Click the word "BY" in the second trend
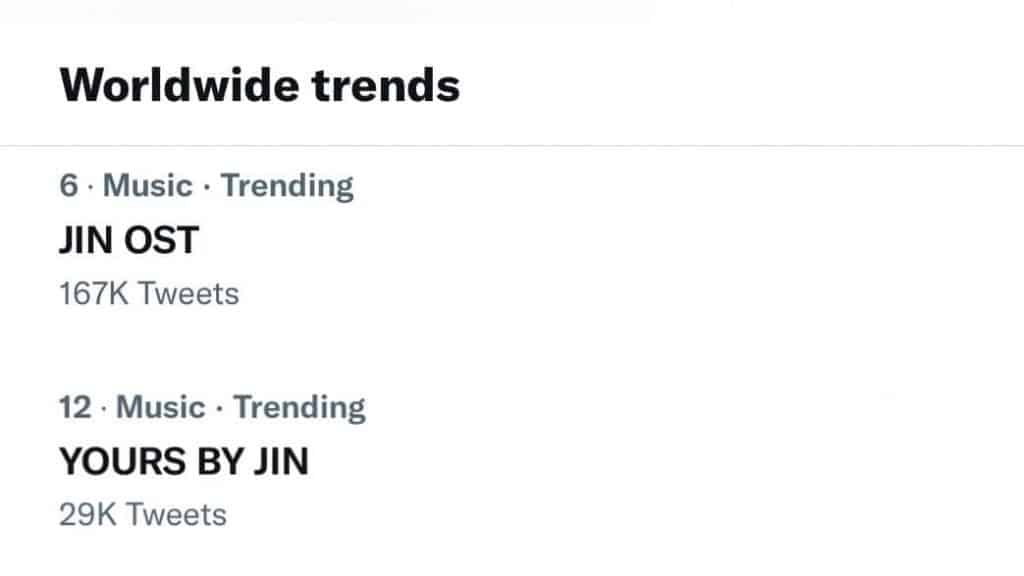1024x576 pixels. click(218, 461)
